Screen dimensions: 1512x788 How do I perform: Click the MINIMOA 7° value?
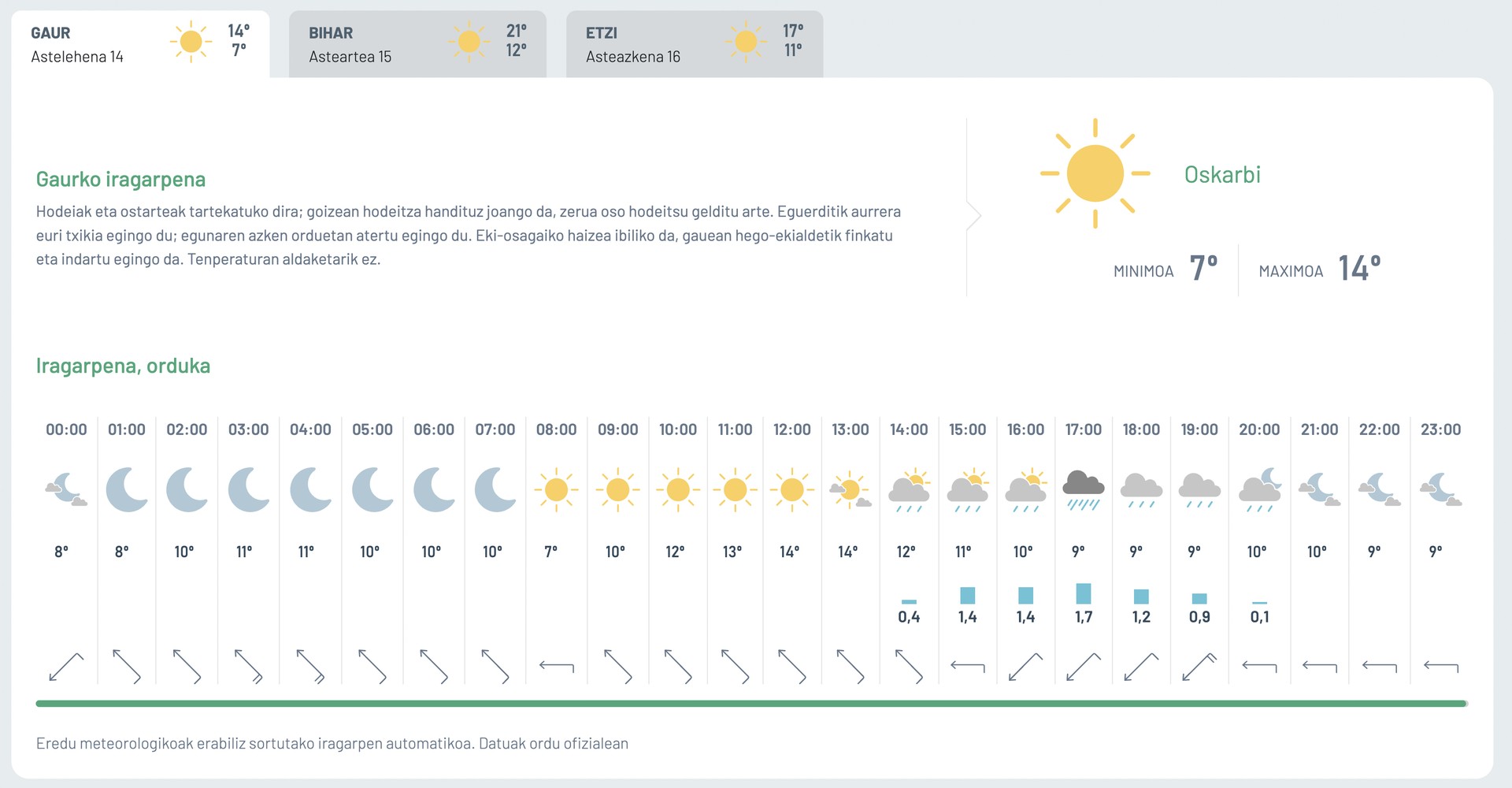click(1203, 269)
